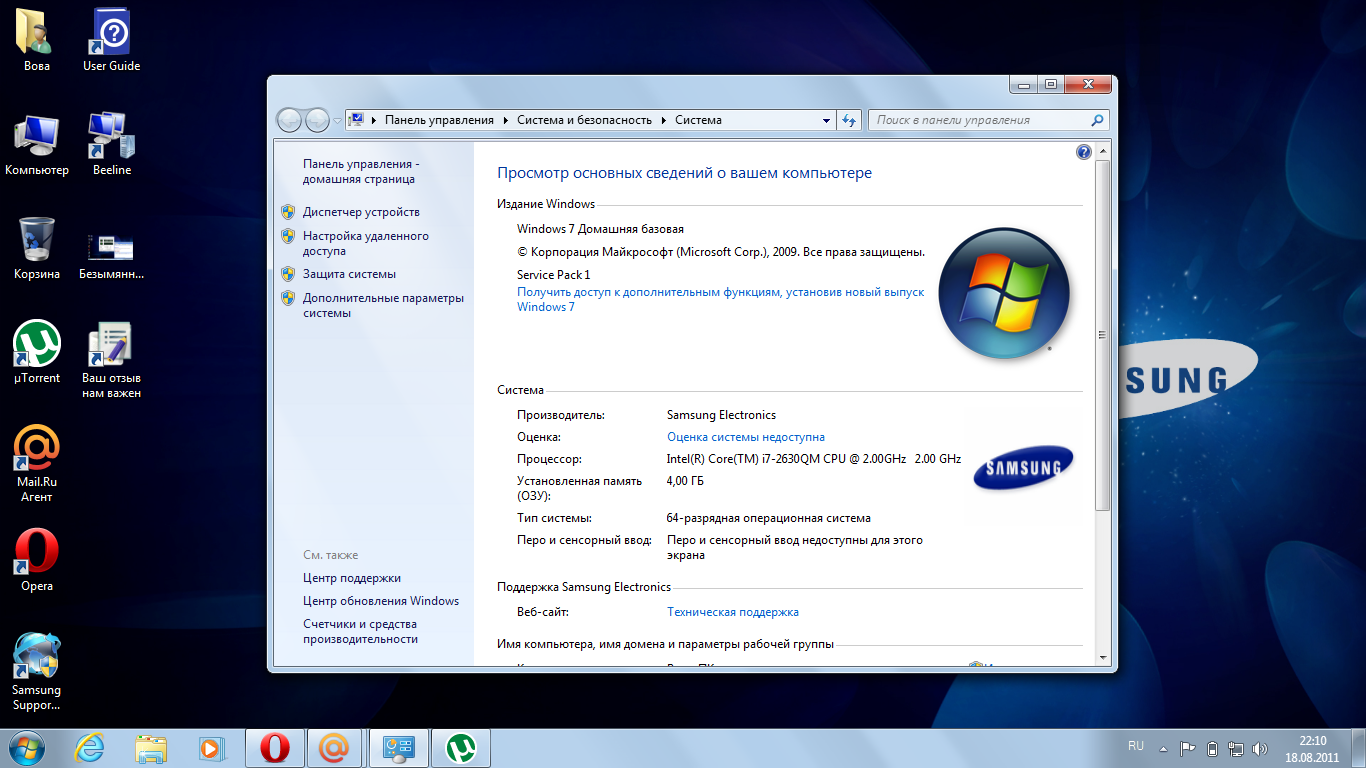Open the 'Защита системы' link
1366x768 pixels.
(x=349, y=274)
